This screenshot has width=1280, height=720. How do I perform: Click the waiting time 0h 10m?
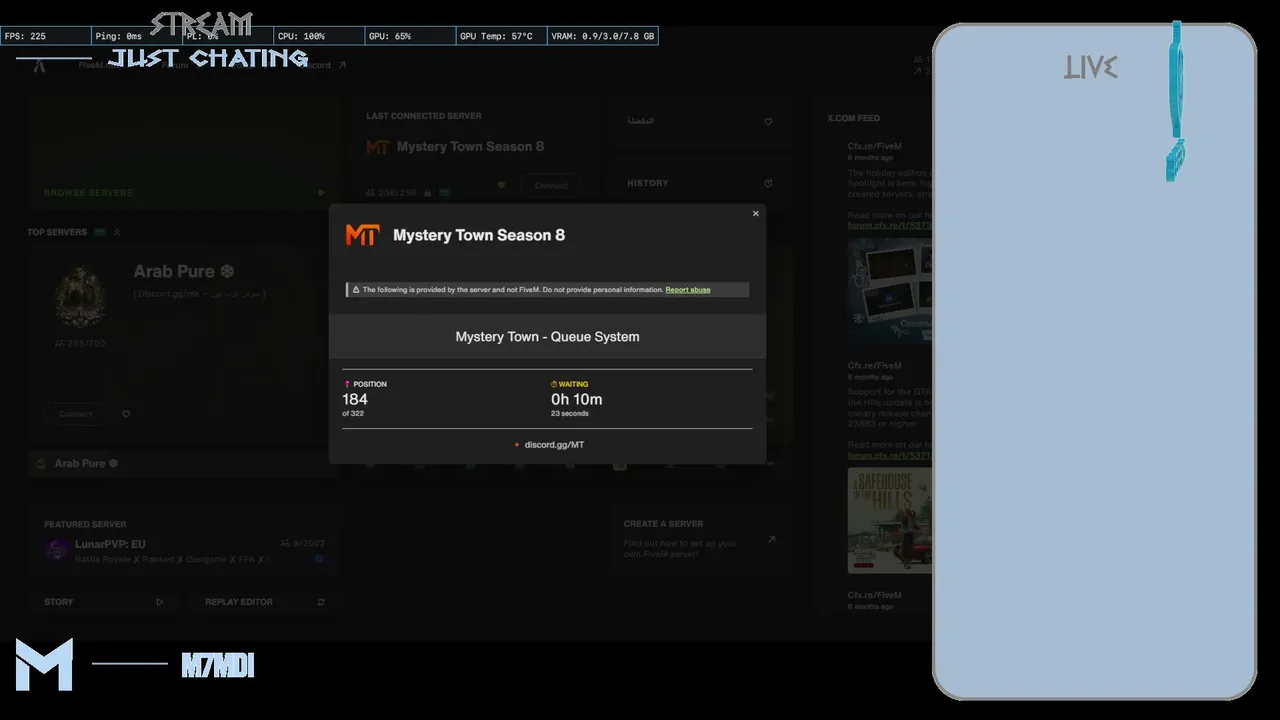[577, 399]
